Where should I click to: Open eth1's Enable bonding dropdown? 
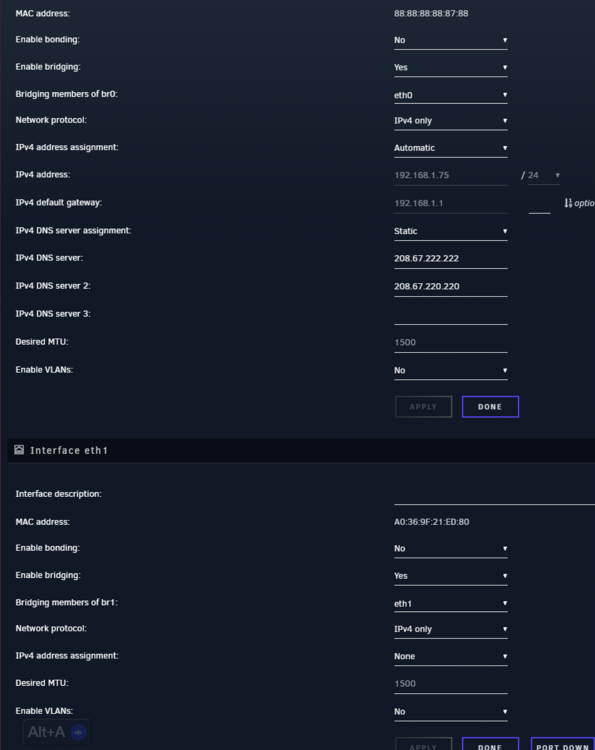coord(451,549)
